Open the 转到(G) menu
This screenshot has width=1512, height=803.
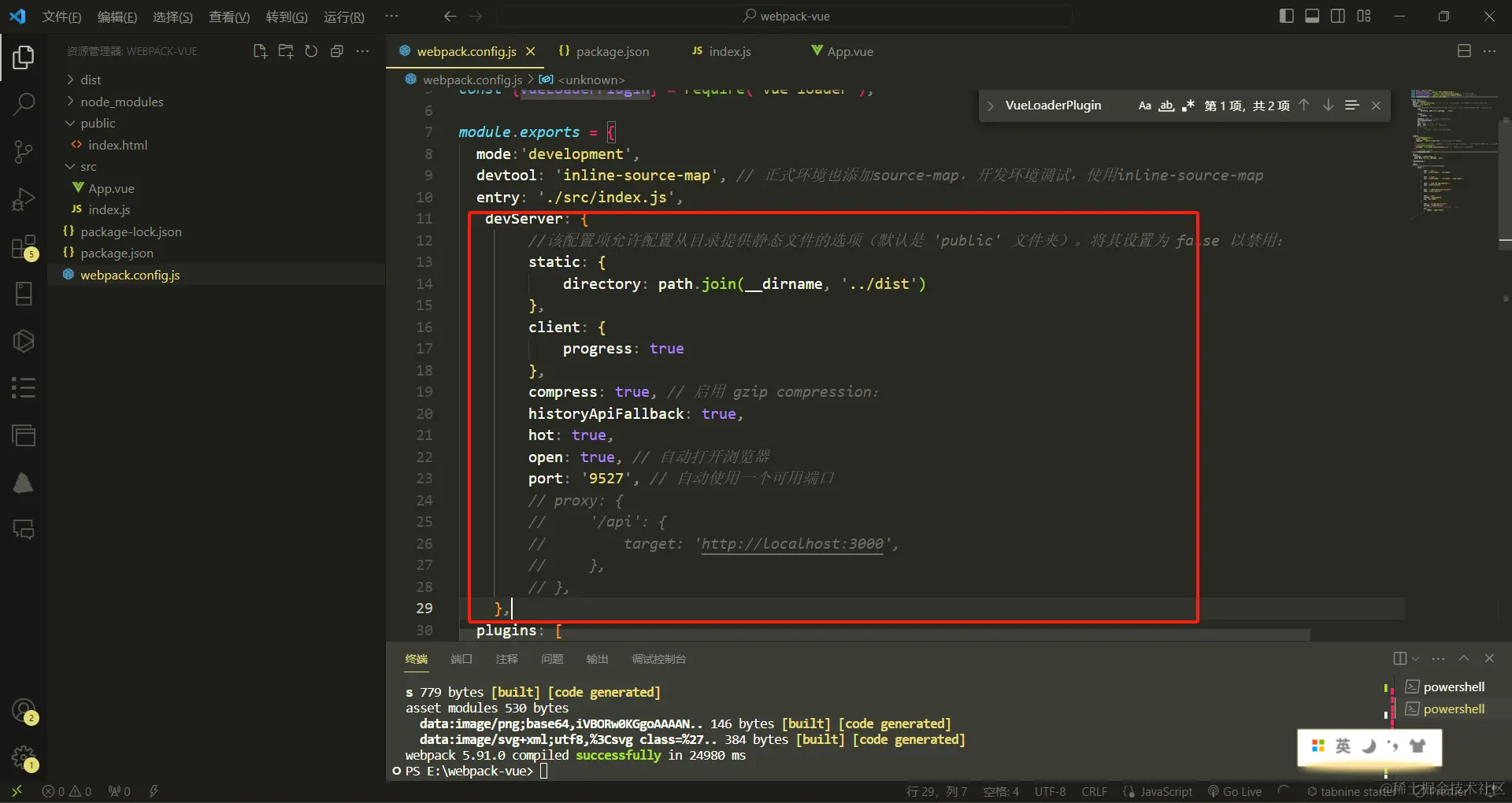[x=287, y=17]
